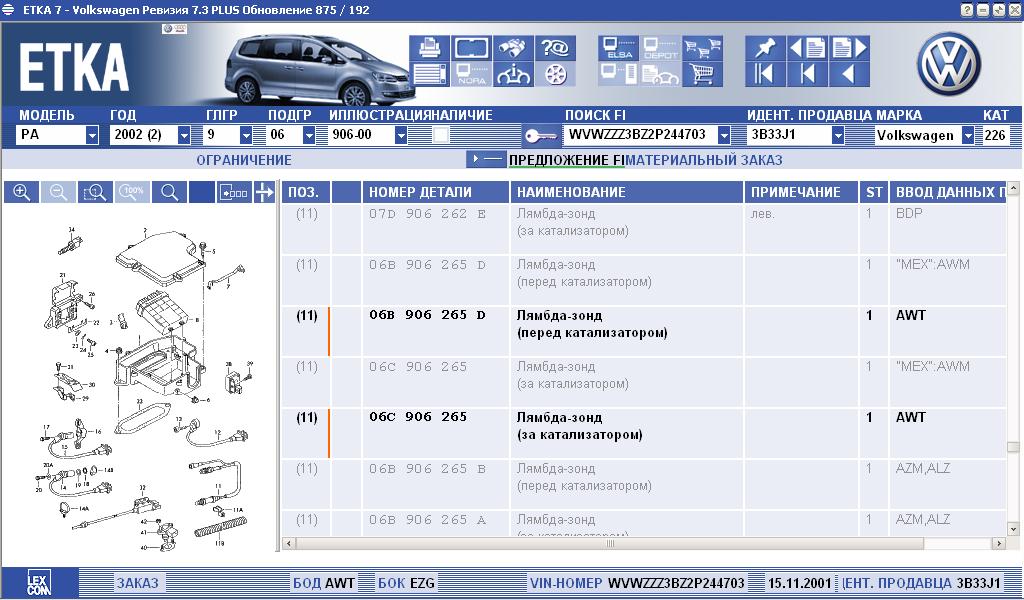Screen dimensions: 1024x600
Task: Click the Volkswagen logo
Action: (x=950, y=63)
